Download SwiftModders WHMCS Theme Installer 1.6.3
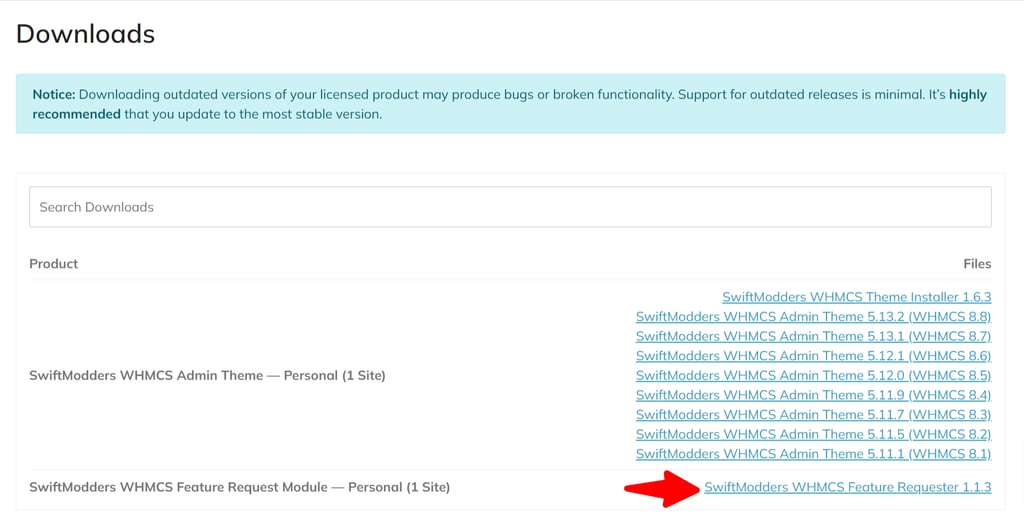This screenshot has width=1024, height=531. click(856, 297)
